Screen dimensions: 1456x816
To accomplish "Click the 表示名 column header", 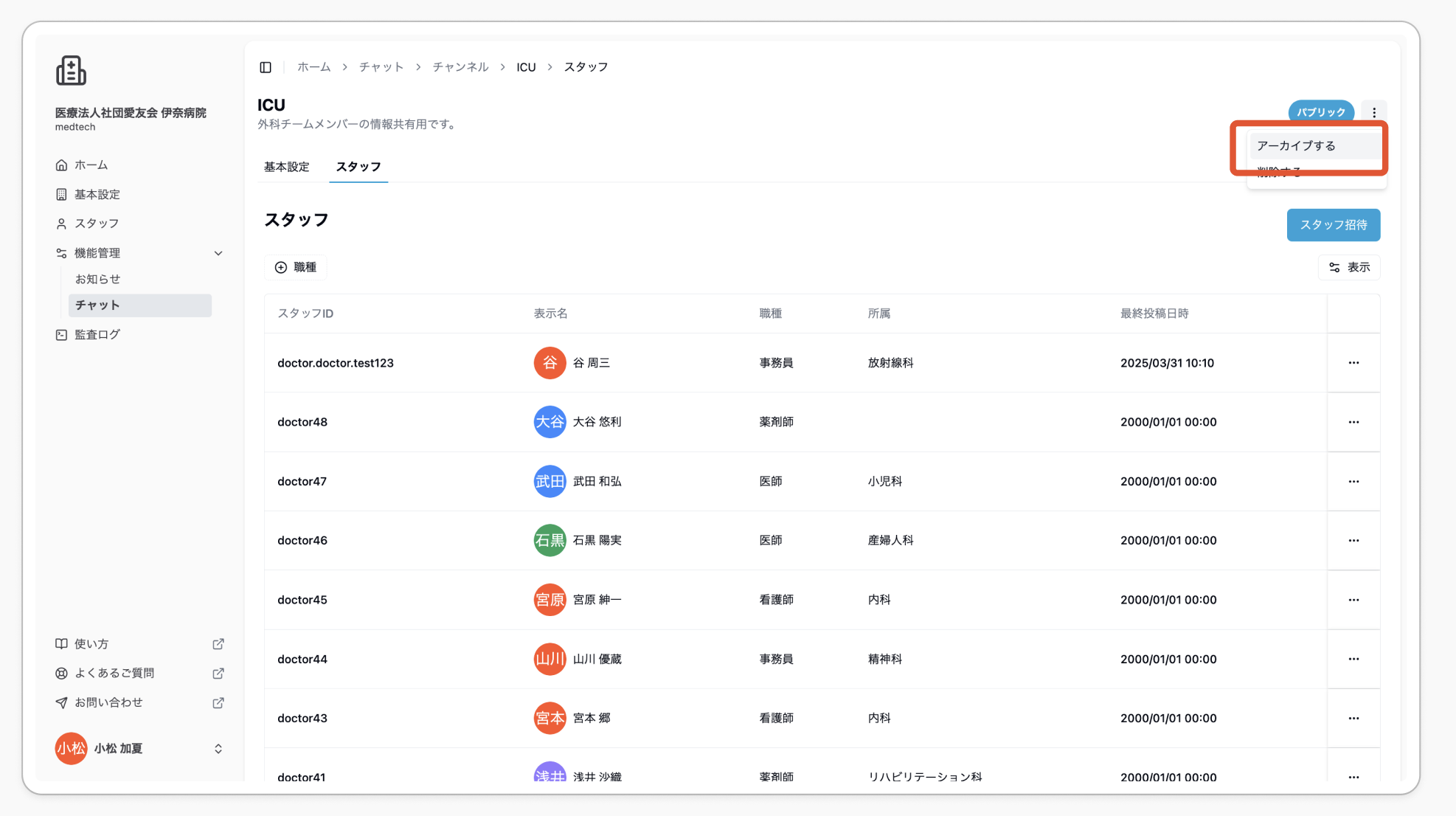I will [551, 314].
